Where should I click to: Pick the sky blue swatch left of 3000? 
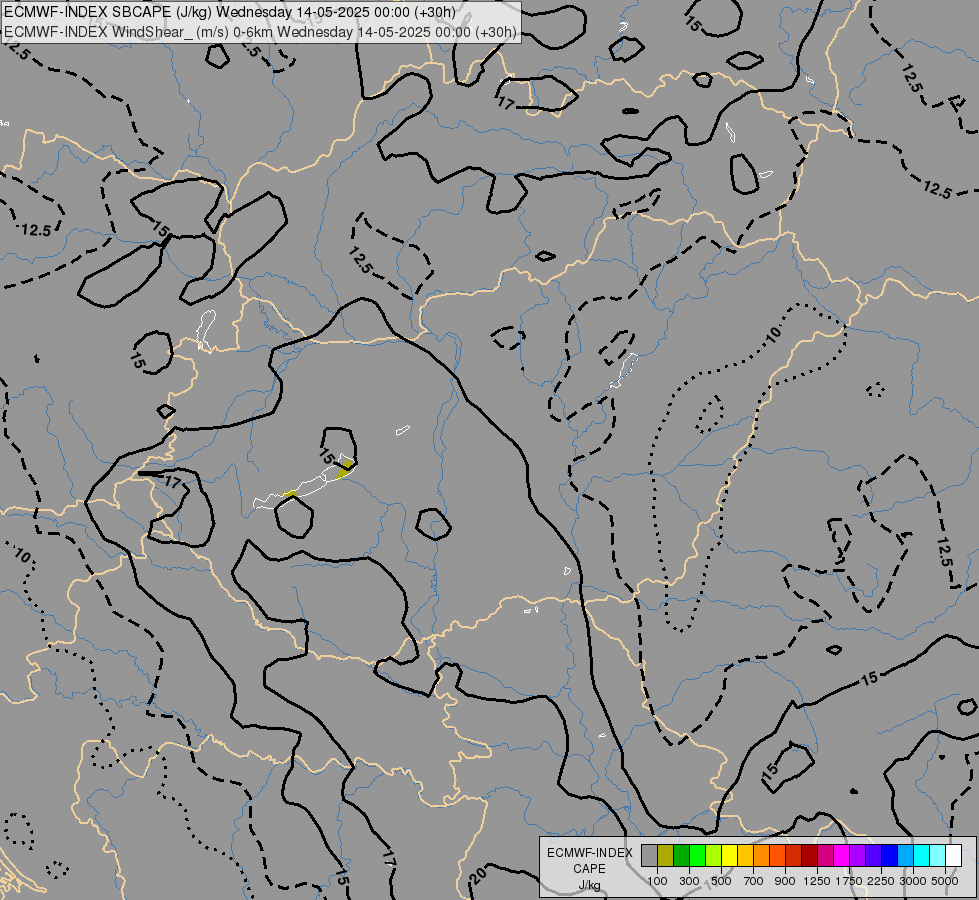point(906,856)
